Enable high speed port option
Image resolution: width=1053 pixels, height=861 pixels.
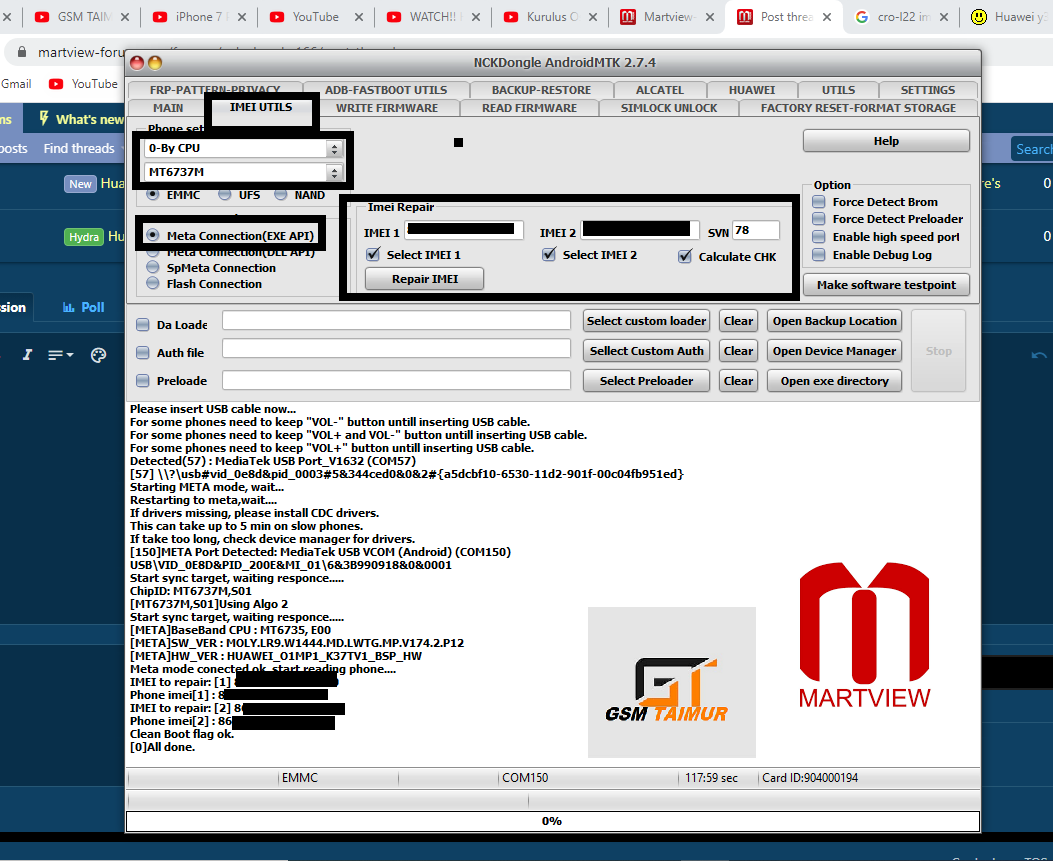[x=819, y=236]
